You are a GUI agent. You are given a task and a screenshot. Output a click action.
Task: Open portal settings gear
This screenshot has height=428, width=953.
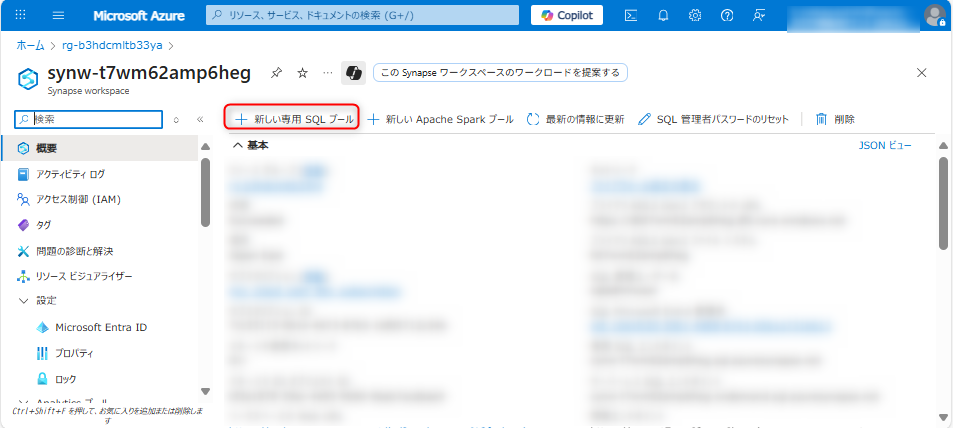pos(695,16)
